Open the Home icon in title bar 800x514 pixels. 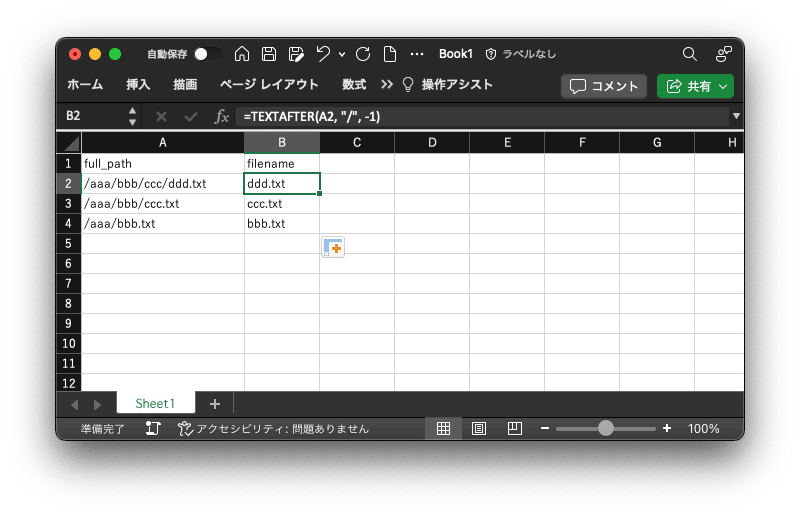242,54
